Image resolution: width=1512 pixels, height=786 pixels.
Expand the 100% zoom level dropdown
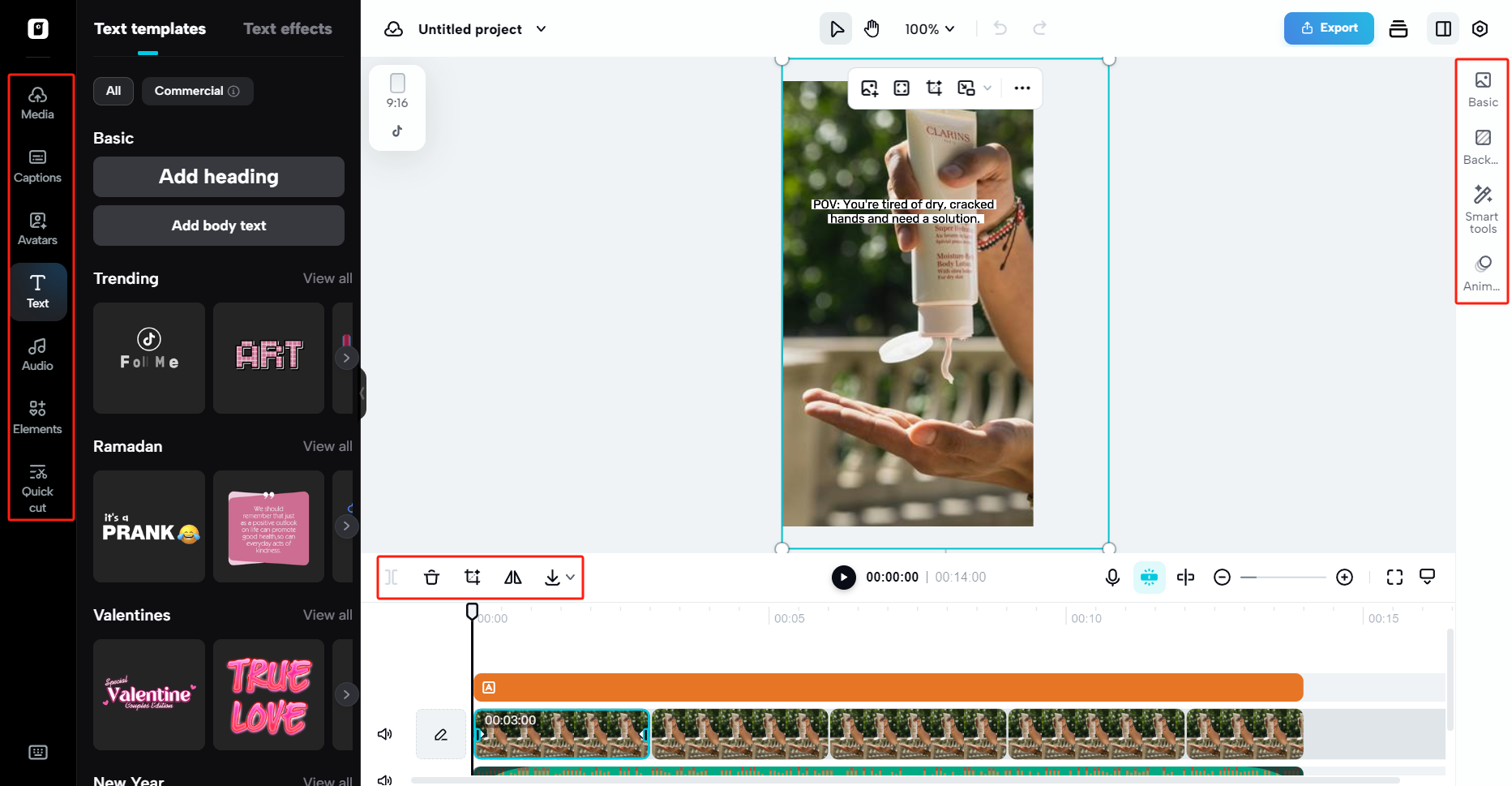pos(929,28)
